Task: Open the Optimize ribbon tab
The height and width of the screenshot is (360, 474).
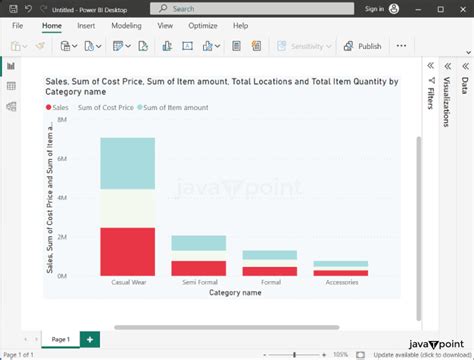Action: point(203,26)
